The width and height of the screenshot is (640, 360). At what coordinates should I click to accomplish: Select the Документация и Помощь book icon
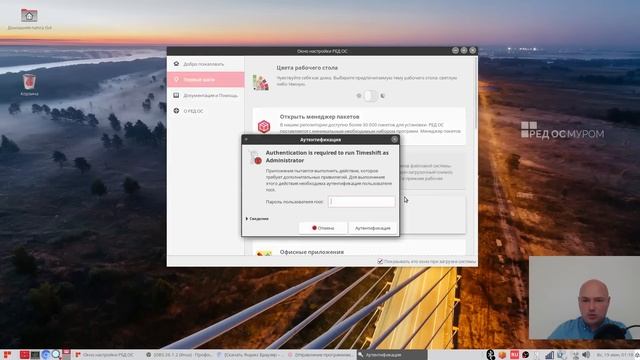(x=176, y=95)
